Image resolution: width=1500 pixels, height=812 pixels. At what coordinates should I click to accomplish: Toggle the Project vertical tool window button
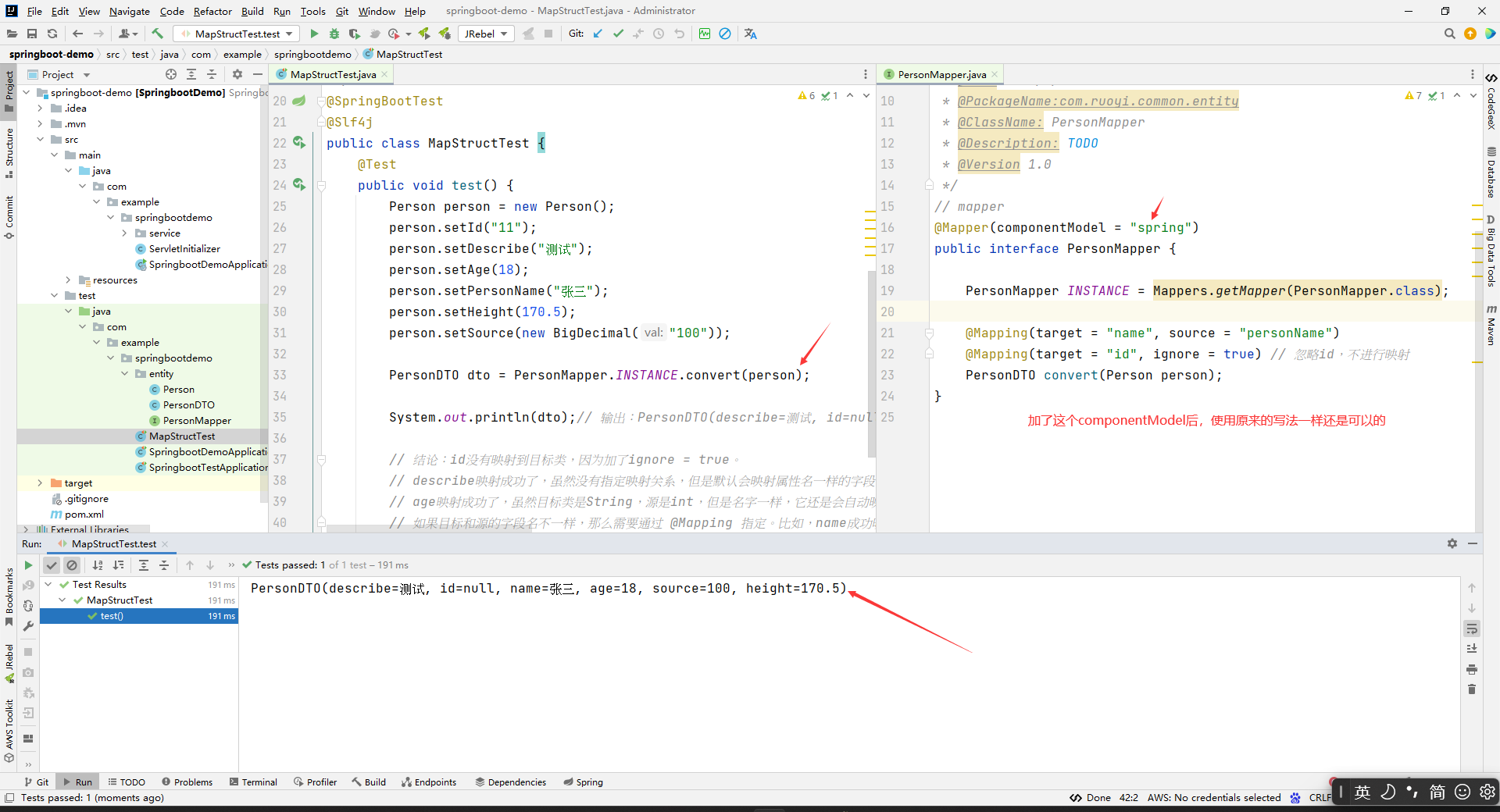9,91
